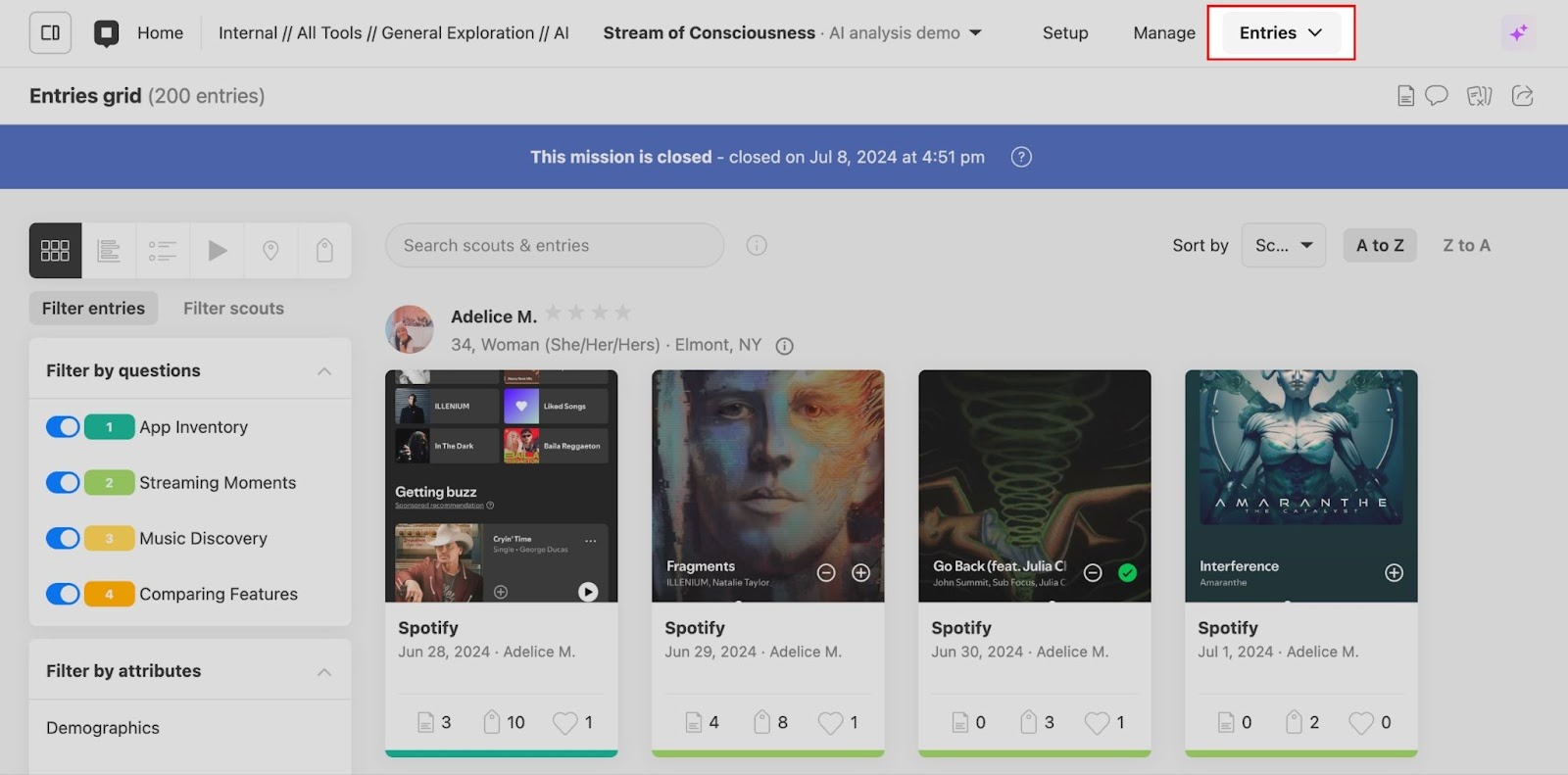Switch to the Filter scouts tab
Viewport: 1568px width, 775px height.
click(x=233, y=309)
